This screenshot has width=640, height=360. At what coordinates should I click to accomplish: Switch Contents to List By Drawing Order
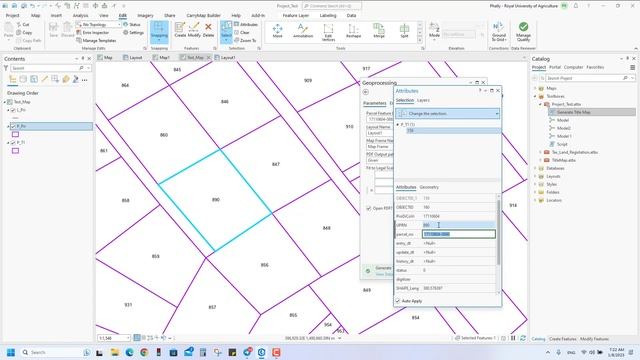[x=13, y=79]
